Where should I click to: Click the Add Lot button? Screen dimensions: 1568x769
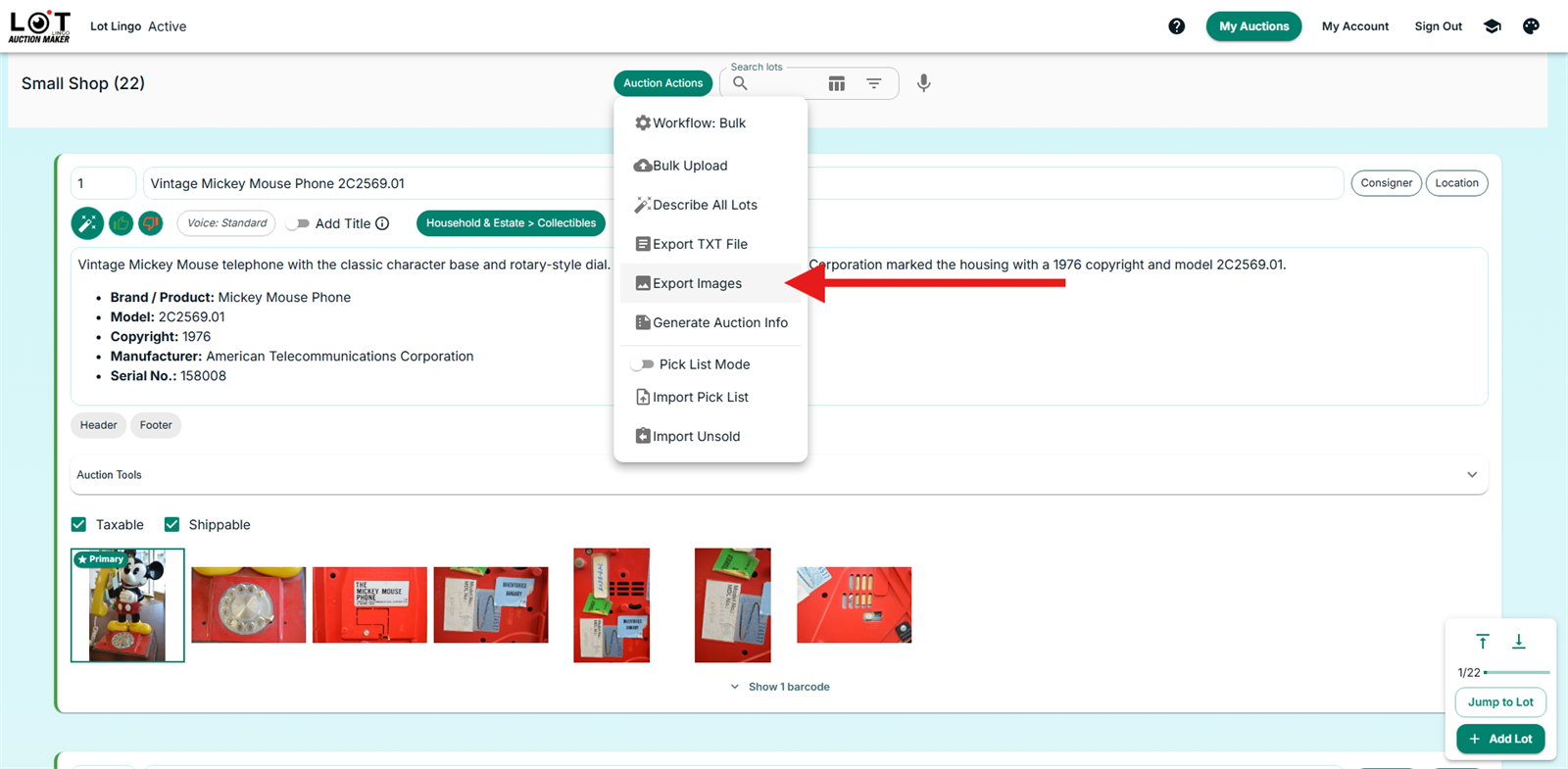pyautogui.click(x=1500, y=739)
